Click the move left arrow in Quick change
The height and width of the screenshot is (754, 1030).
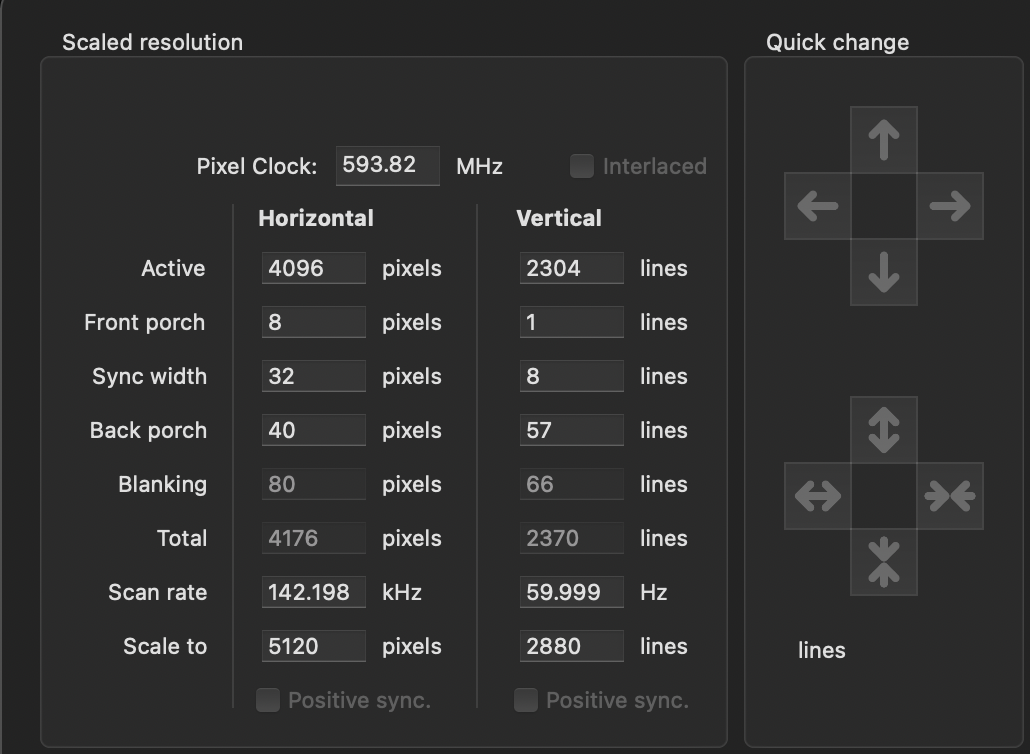click(818, 206)
